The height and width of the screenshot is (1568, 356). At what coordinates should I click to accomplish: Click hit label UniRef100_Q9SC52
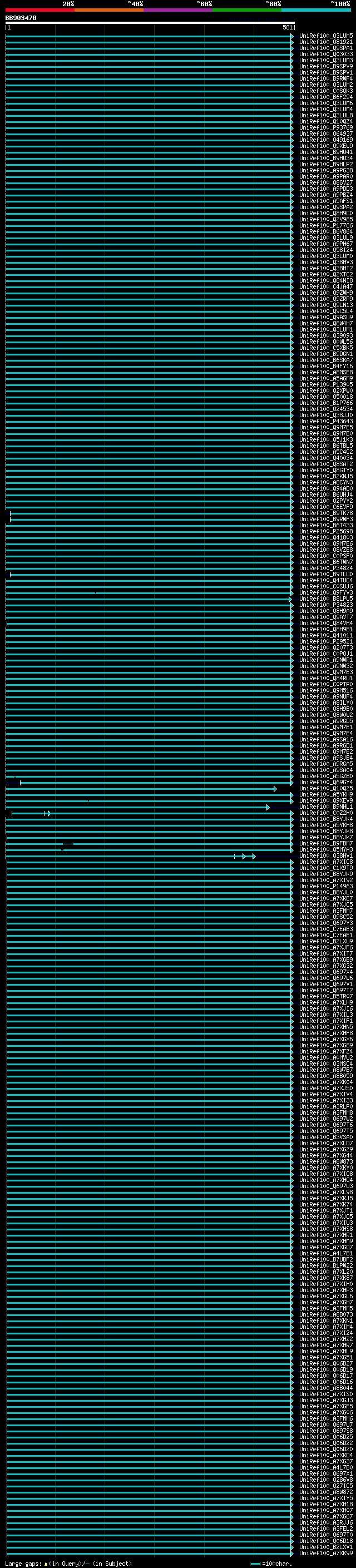[x=326, y=917]
